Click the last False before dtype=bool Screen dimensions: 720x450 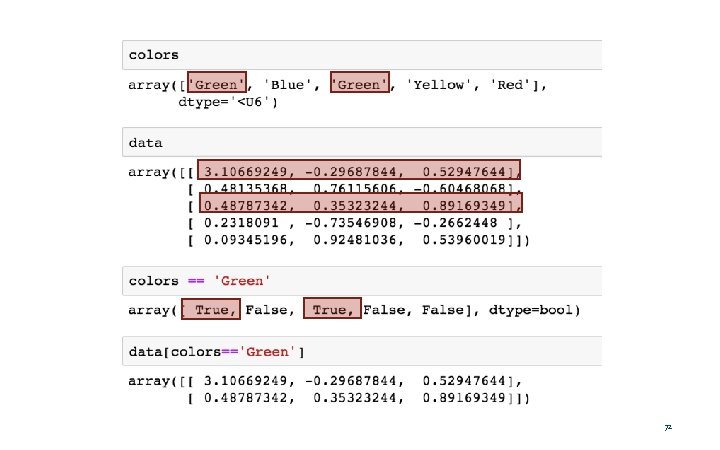tap(443, 310)
